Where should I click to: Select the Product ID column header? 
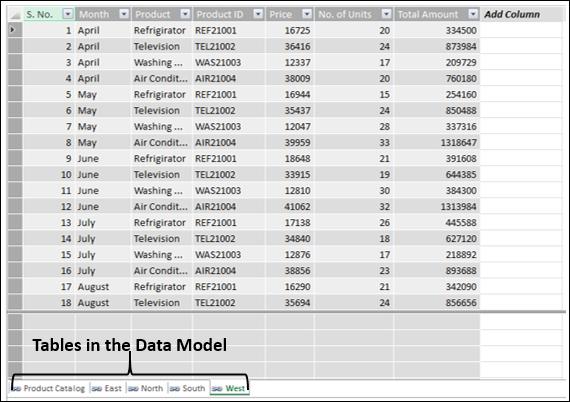coord(229,14)
